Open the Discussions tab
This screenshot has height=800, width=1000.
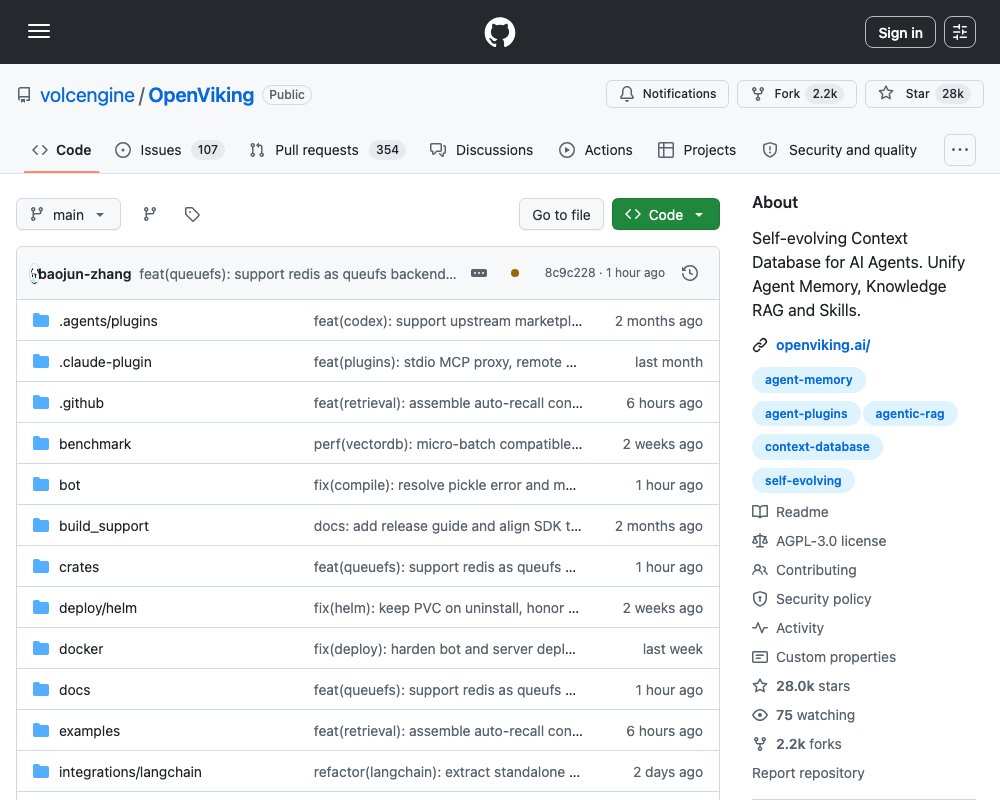(x=482, y=150)
